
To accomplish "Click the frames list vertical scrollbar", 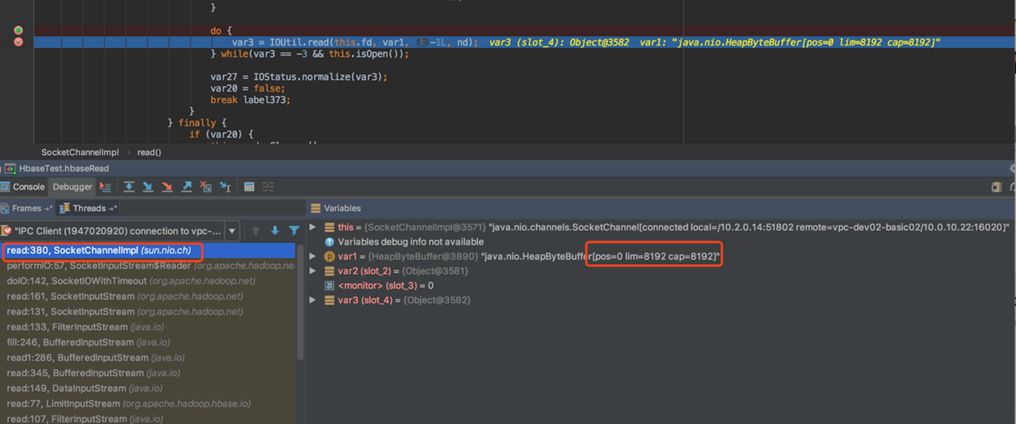I will tap(300, 302).
